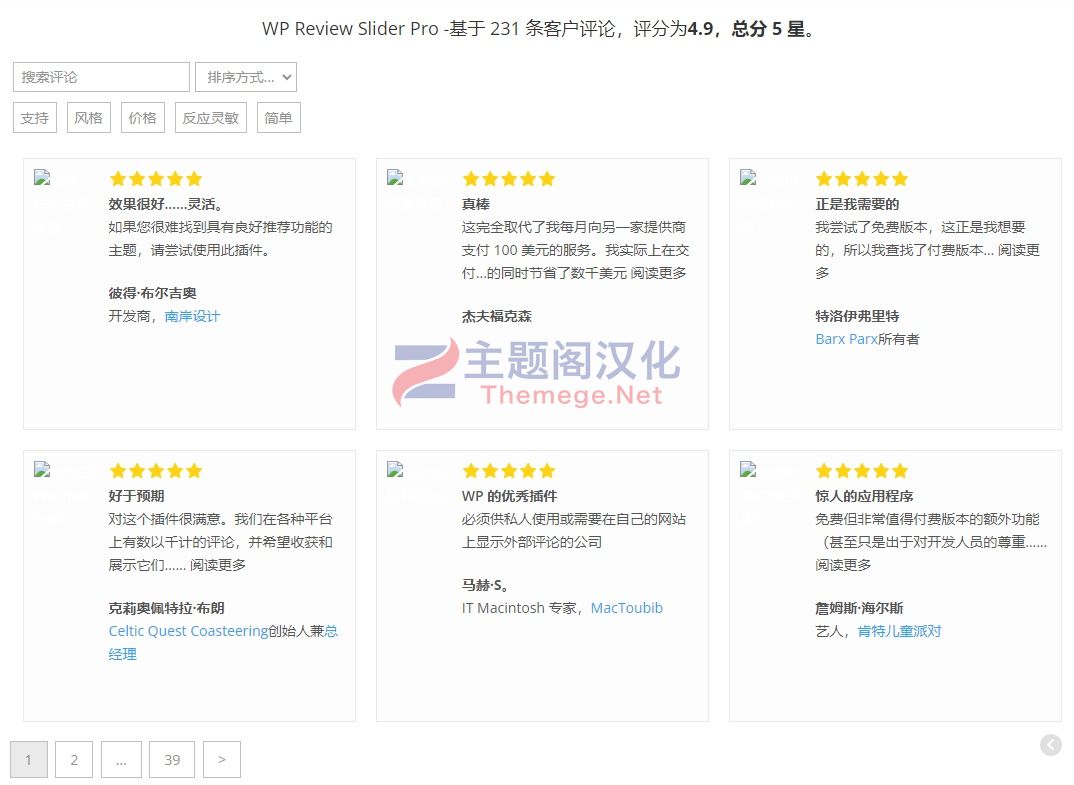This screenshot has width=1074, height=785.
Task: Select the 价格 filter tag
Action: click(143, 118)
